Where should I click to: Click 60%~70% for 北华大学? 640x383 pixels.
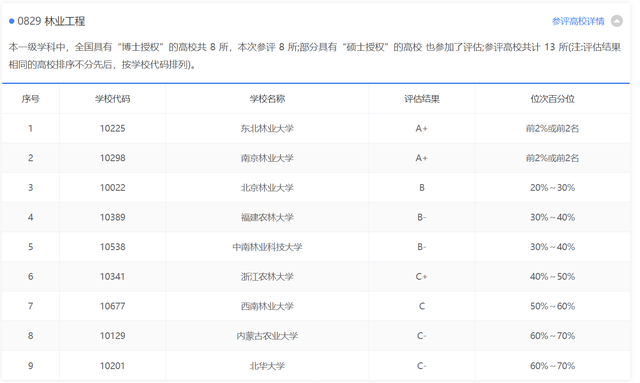553,366
